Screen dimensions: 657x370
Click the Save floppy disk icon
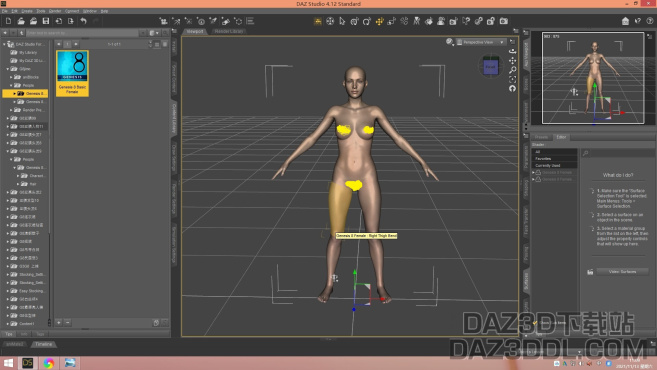[46, 21]
